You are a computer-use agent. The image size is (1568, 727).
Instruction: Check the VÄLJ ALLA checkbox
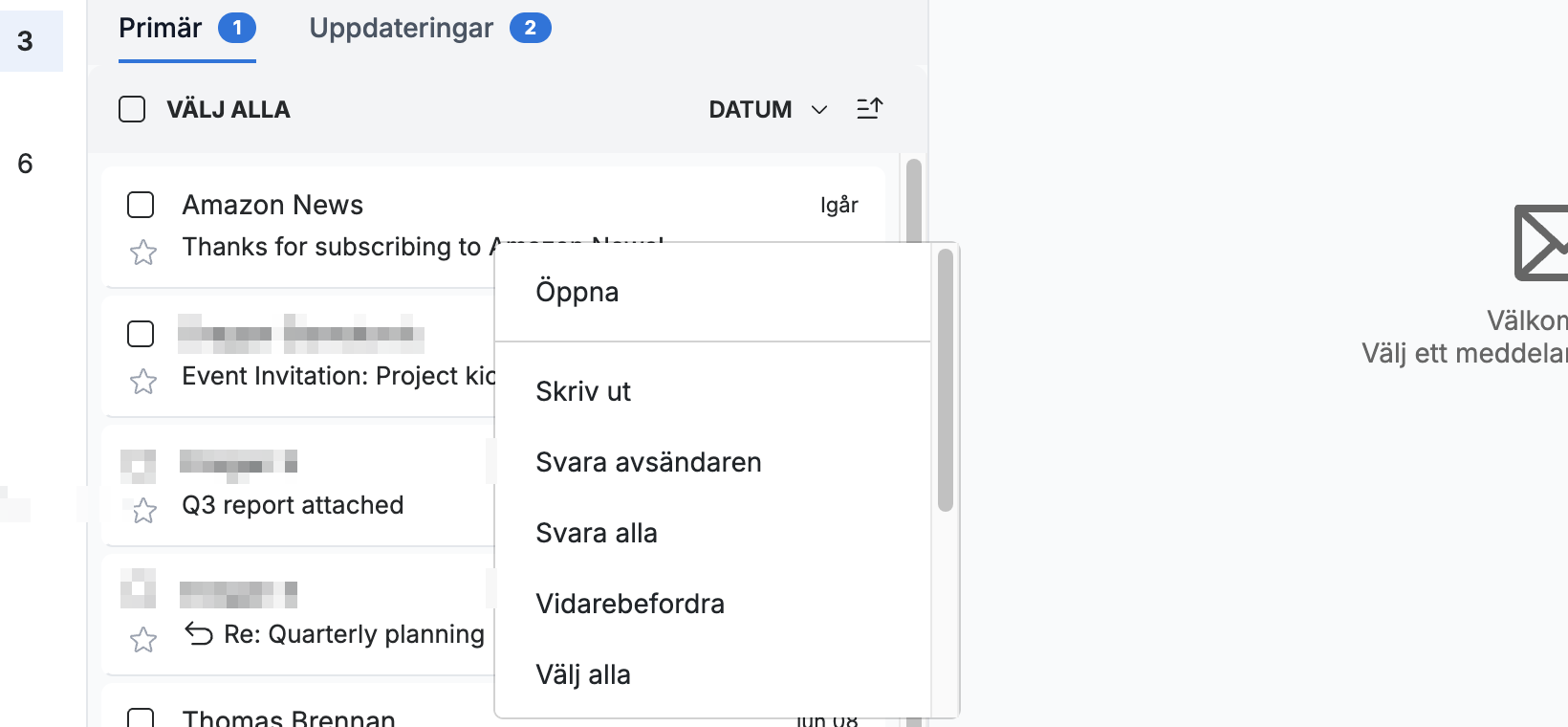pos(132,109)
